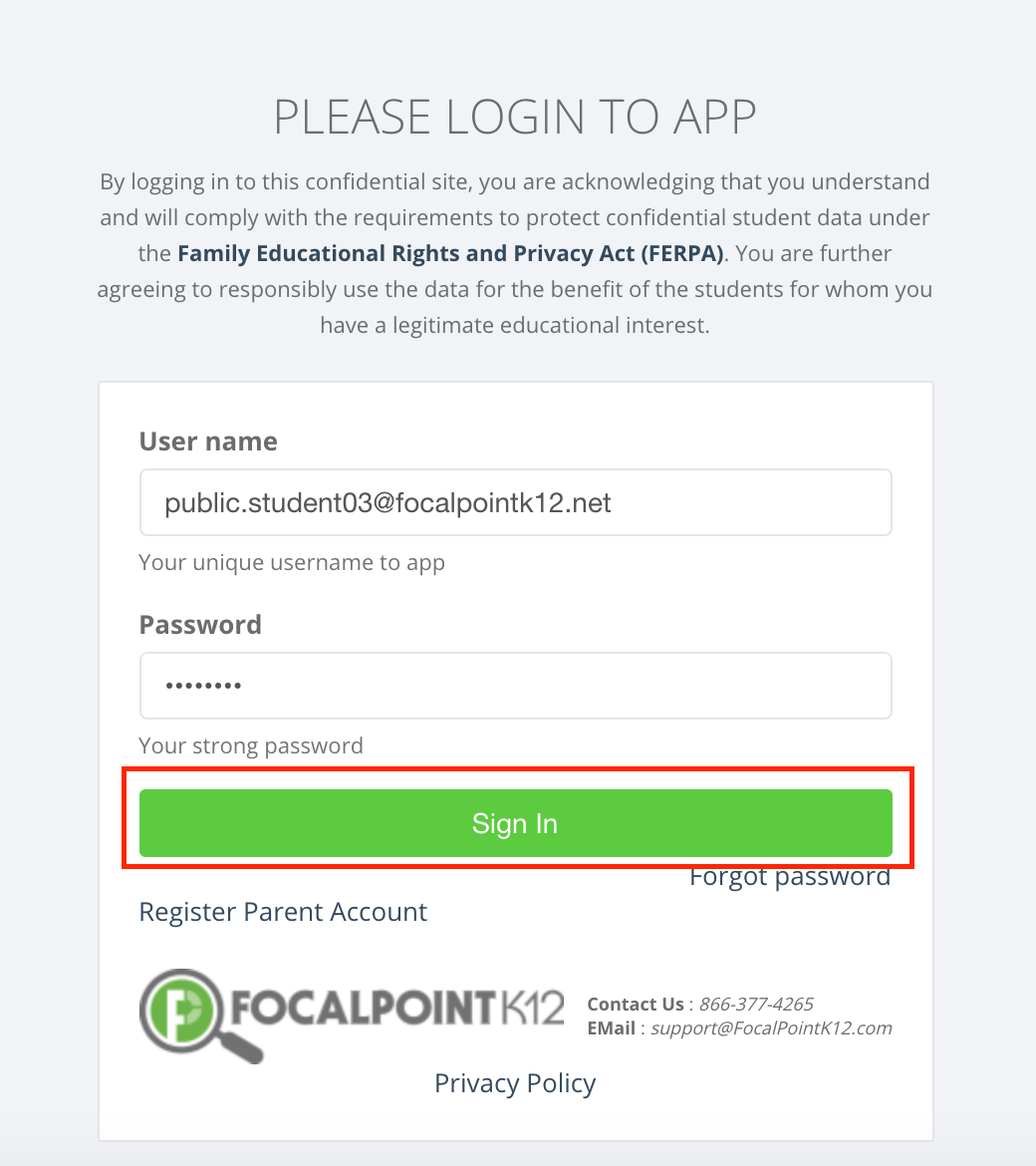The height and width of the screenshot is (1166, 1036).
Task: Click the support@FocalPointK12.com email address
Action: tap(771, 1028)
